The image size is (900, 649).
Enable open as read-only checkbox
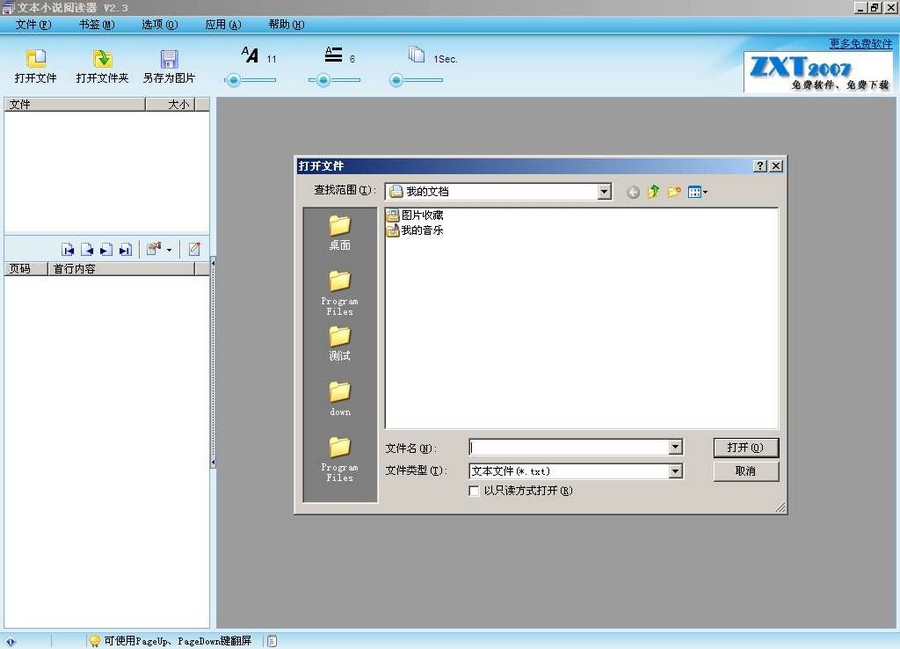(474, 491)
